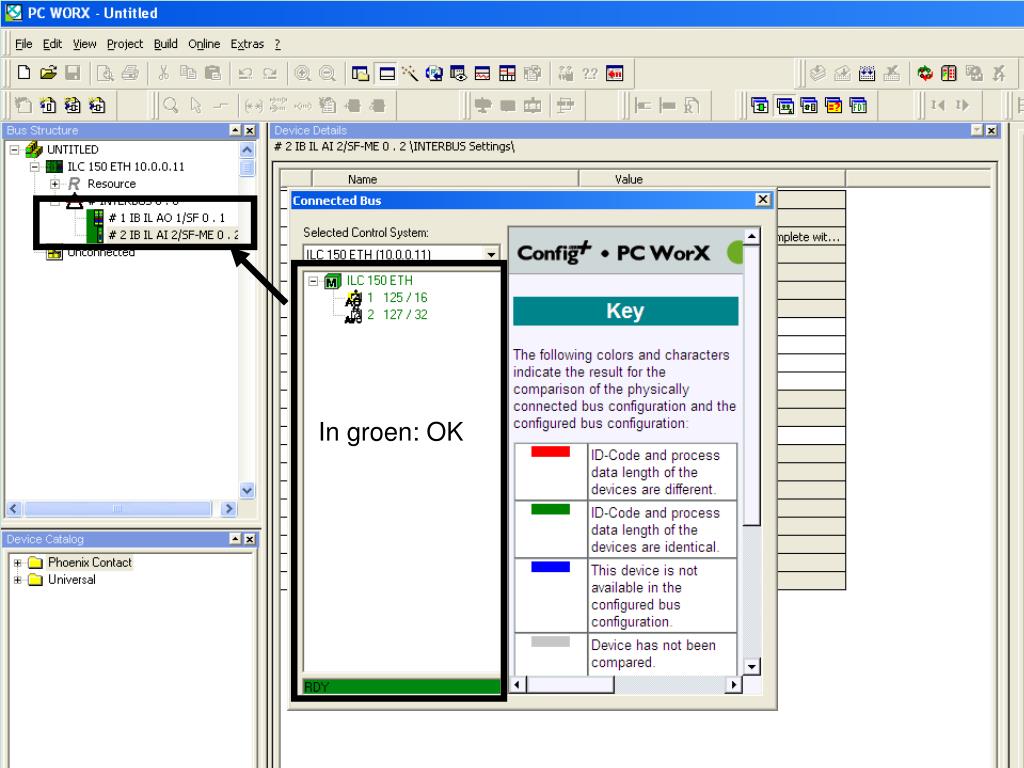Open the FDT workspace icon

pos(858,104)
